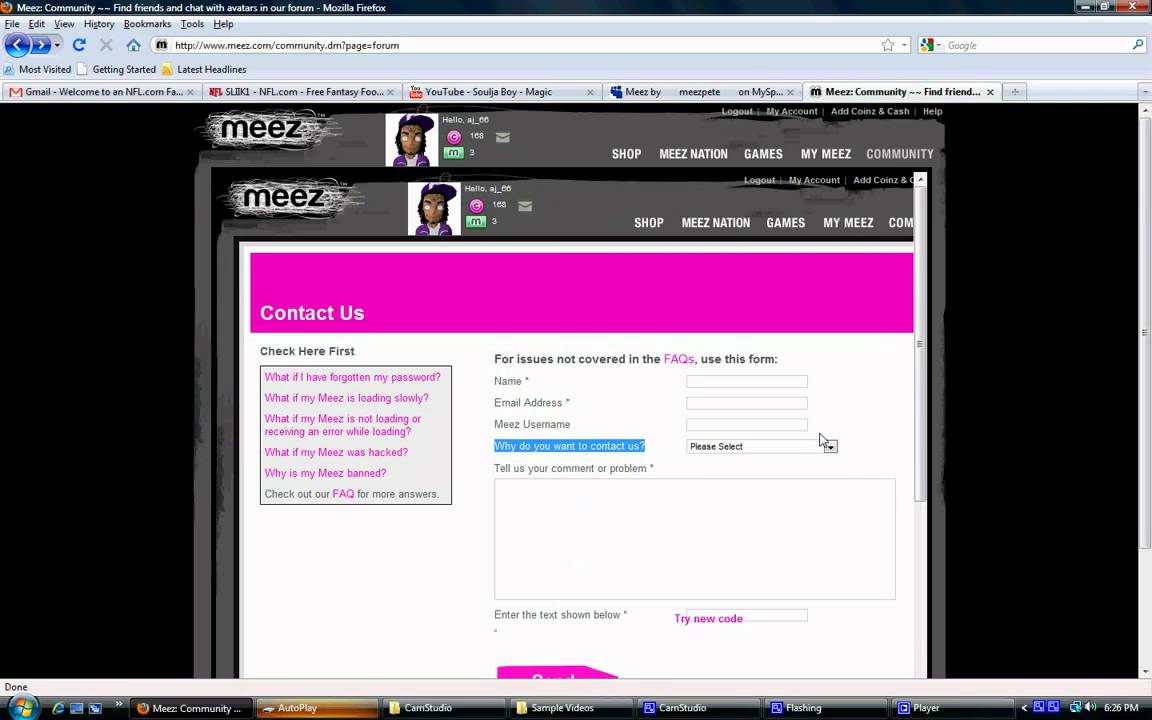Open the Most Visited bookmarks folder
Image resolution: width=1152 pixels, height=720 pixels.
pyautogui.click(x=37, y=69)
